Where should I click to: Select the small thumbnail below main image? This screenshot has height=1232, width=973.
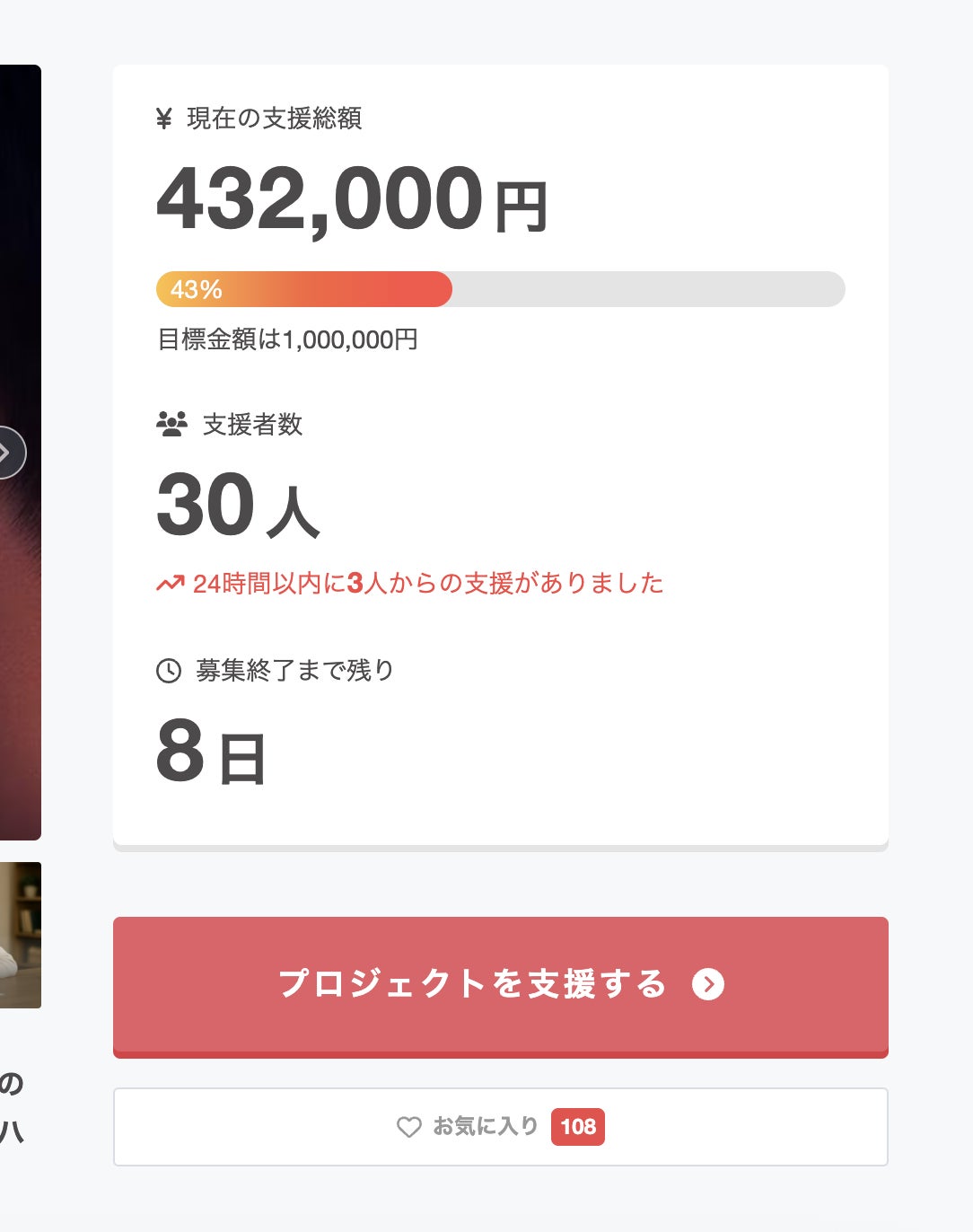[x=20, y=935]
